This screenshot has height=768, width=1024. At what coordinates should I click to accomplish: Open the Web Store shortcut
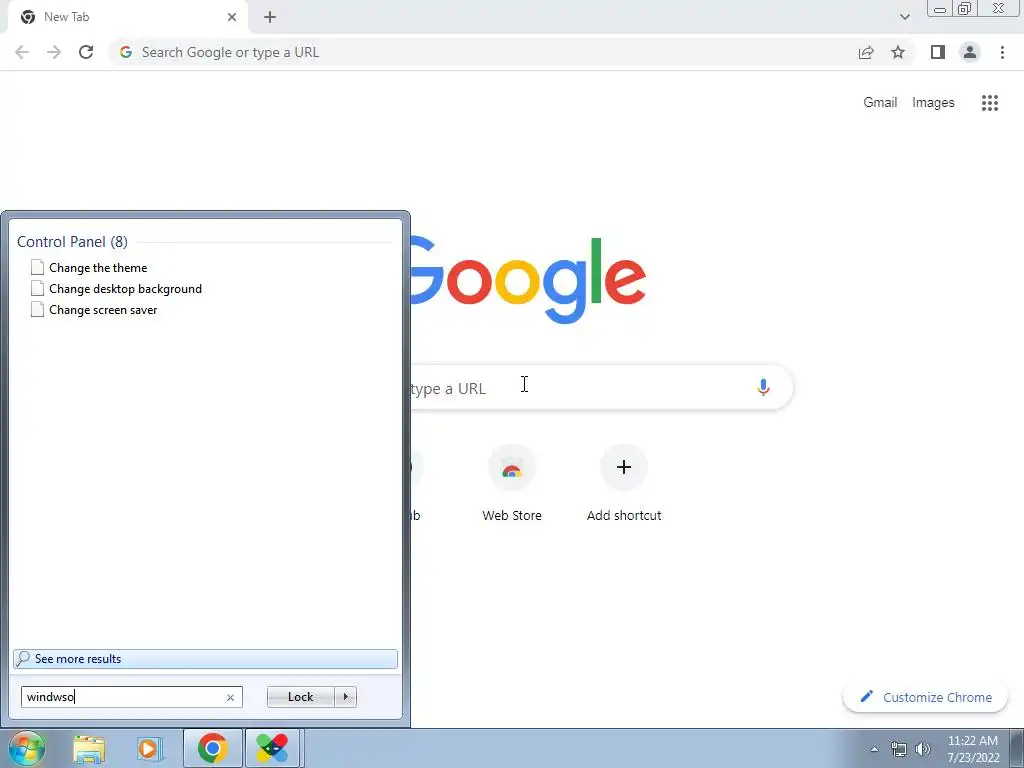512,484
